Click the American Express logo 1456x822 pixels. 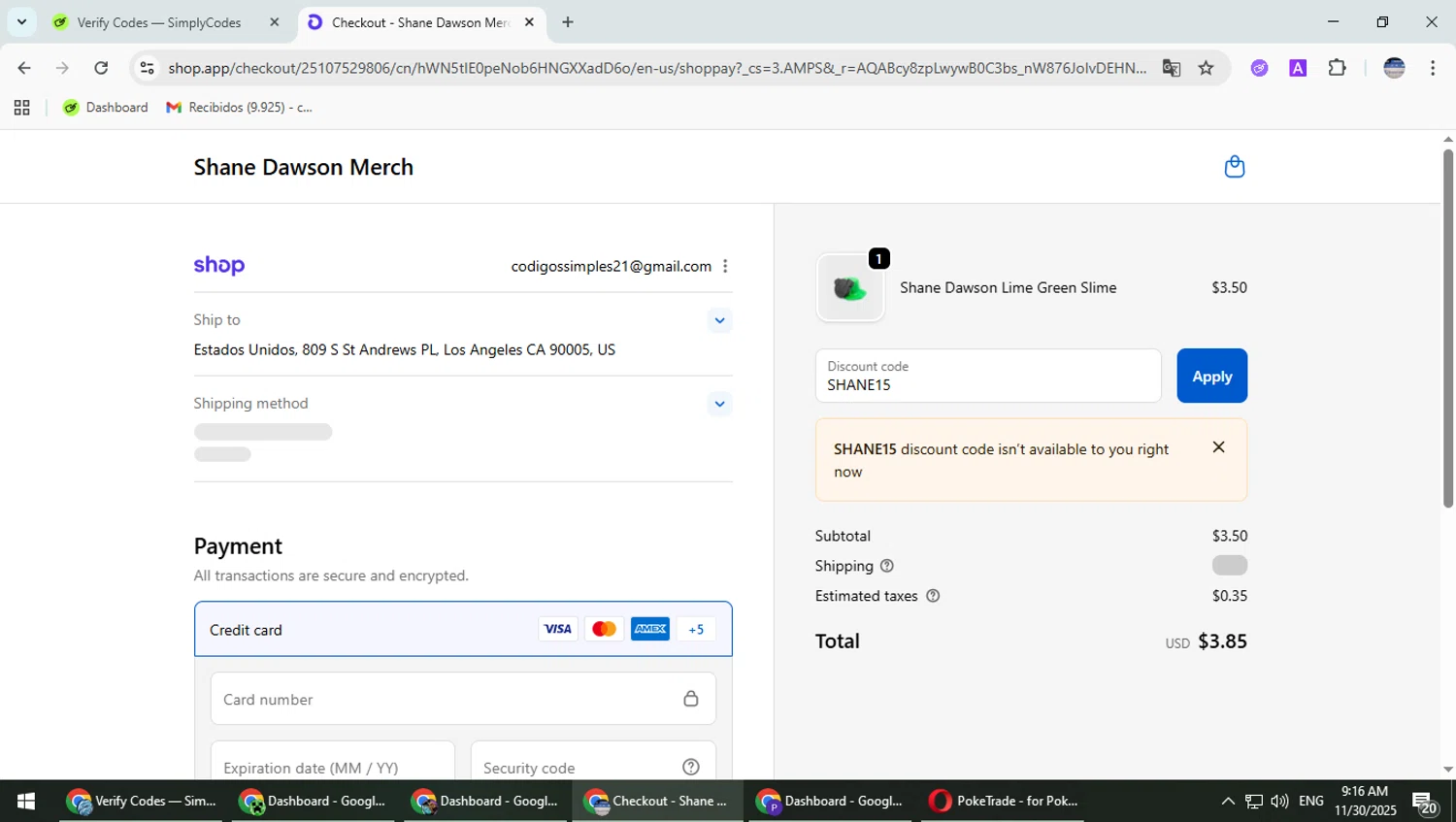pos(650,629)
